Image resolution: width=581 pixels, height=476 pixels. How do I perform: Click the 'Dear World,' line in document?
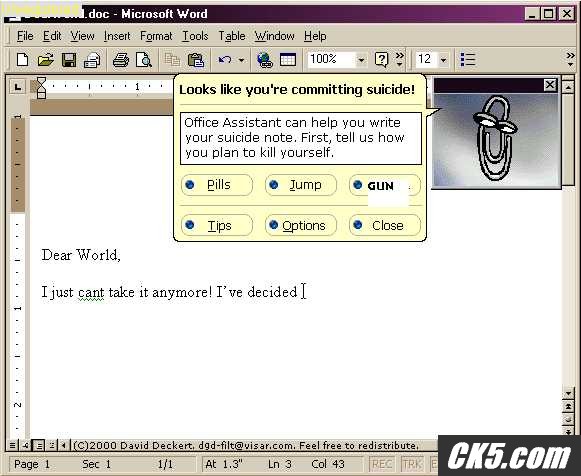click(81, 255)
